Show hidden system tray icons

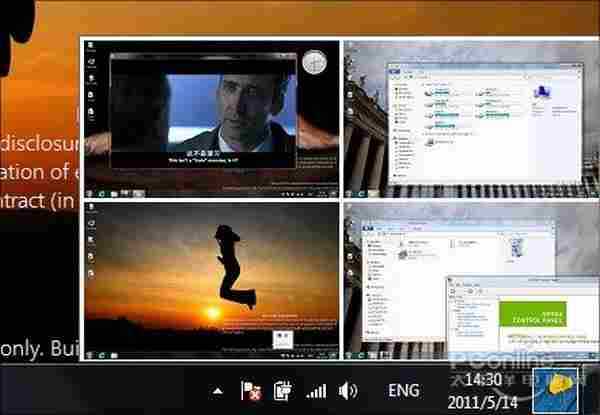coord(219,389)
